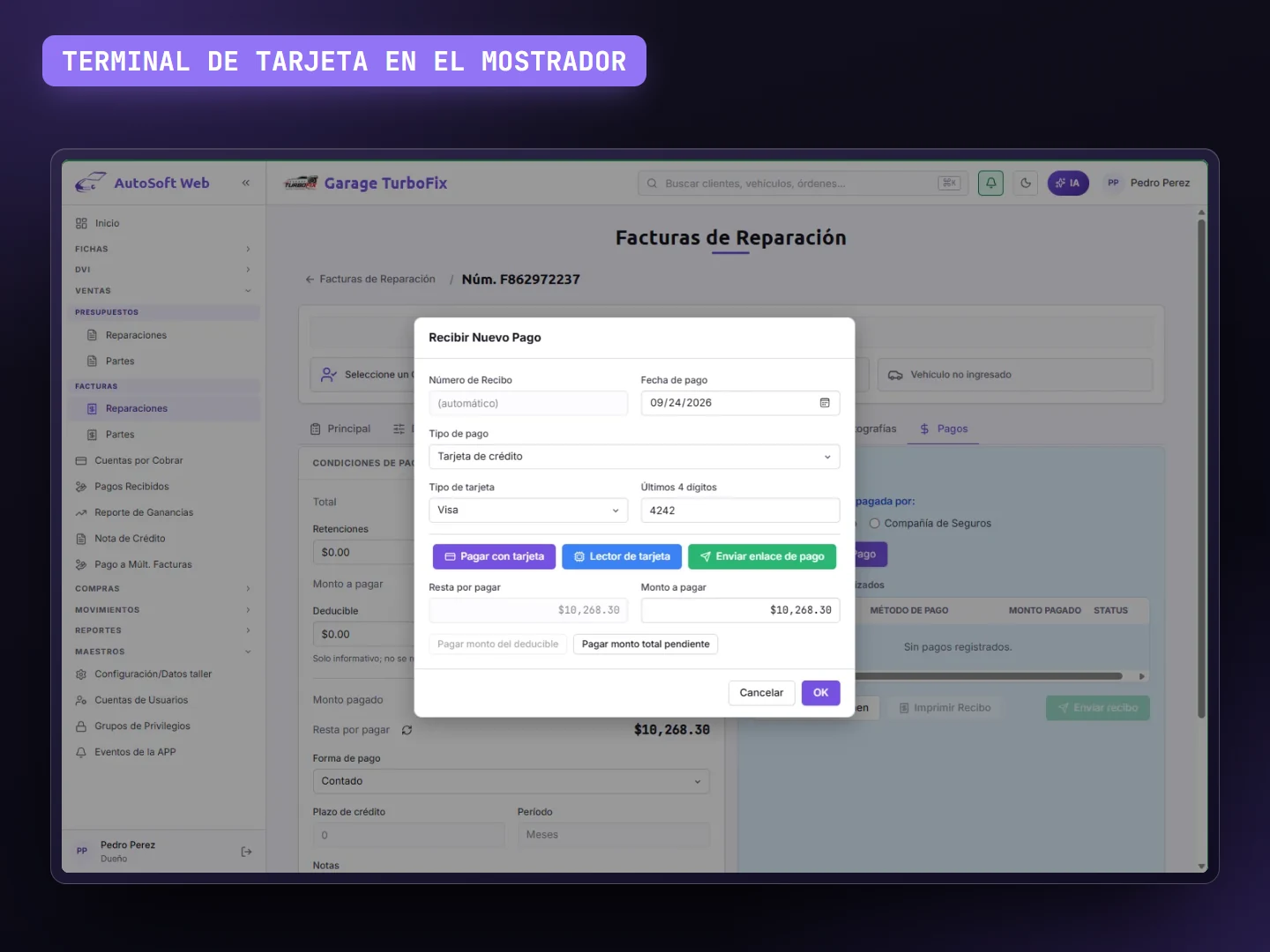The width and height of the screenshot is (1270, 952).
Task: Switch to the Principal tab
Action: (x=340, y=429)
